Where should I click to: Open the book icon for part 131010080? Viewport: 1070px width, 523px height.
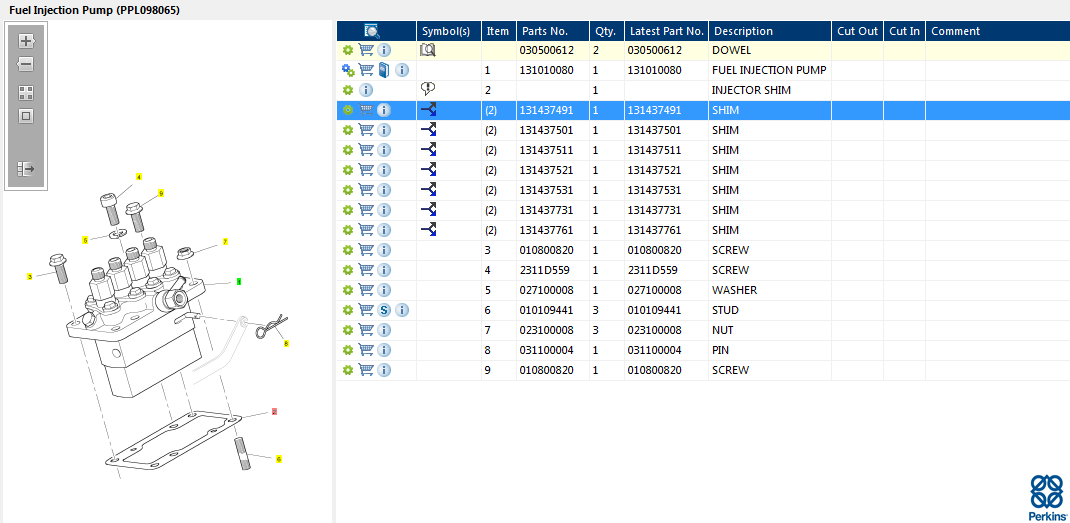384,70
